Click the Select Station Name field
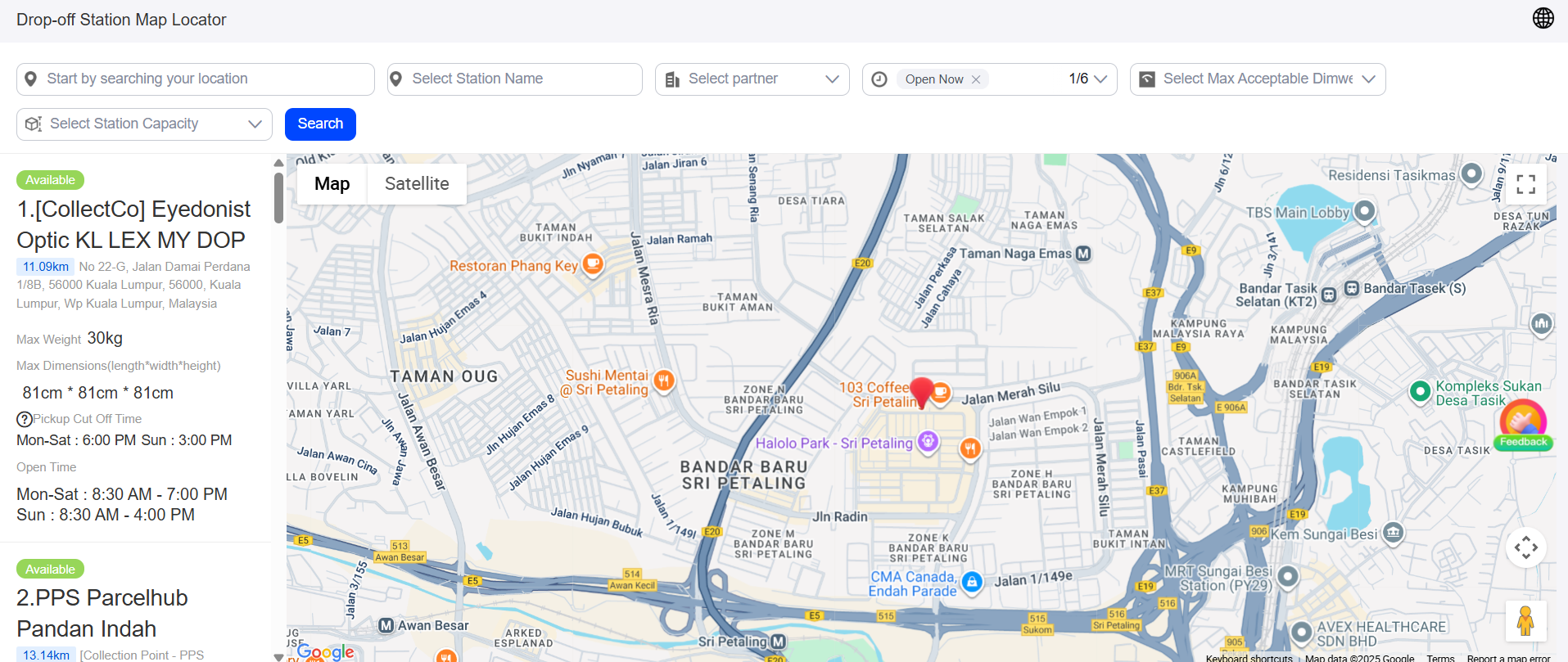1568x662 pixels. [x=515, y=79]
